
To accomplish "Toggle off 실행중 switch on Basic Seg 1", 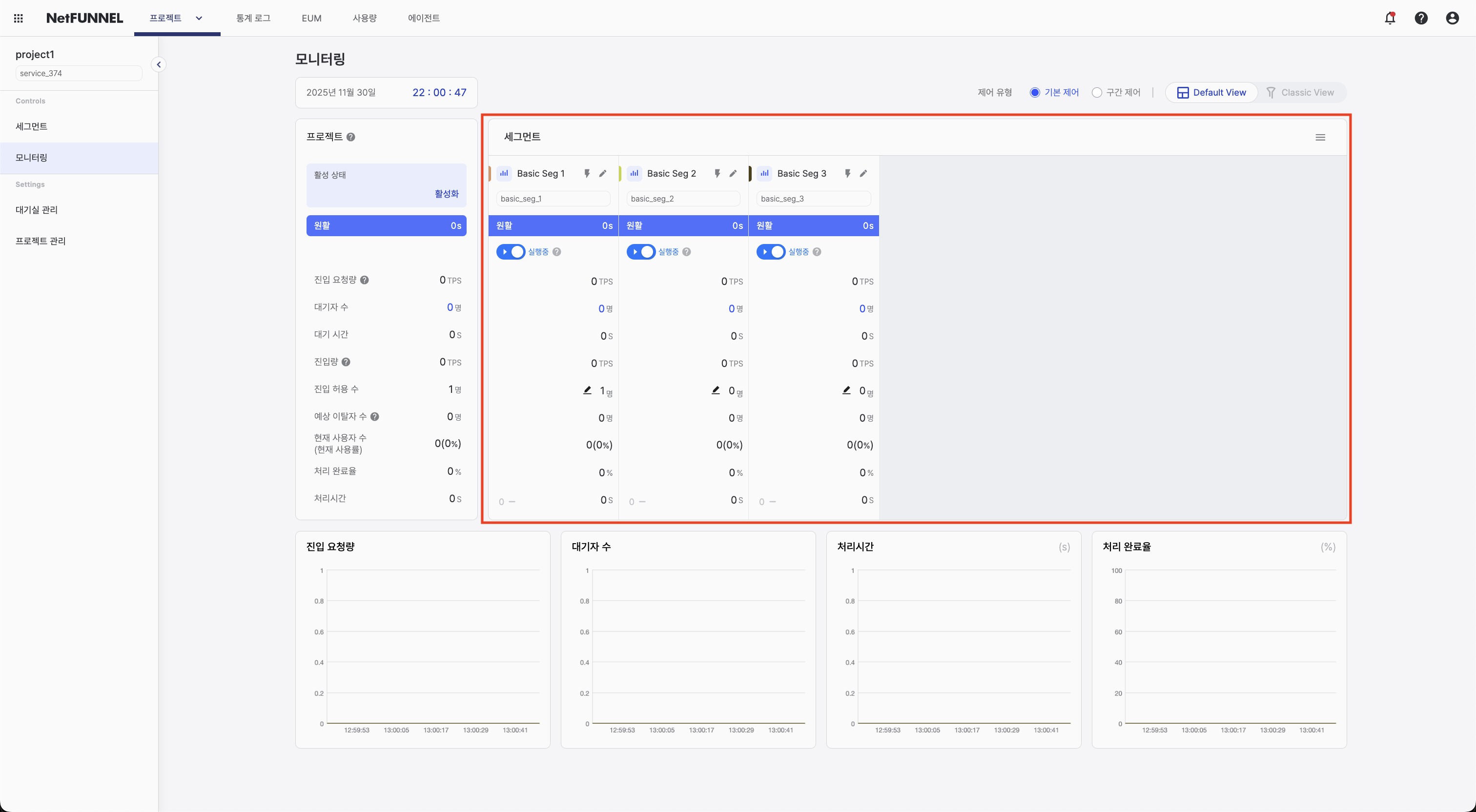I will (x=511, y=252).
